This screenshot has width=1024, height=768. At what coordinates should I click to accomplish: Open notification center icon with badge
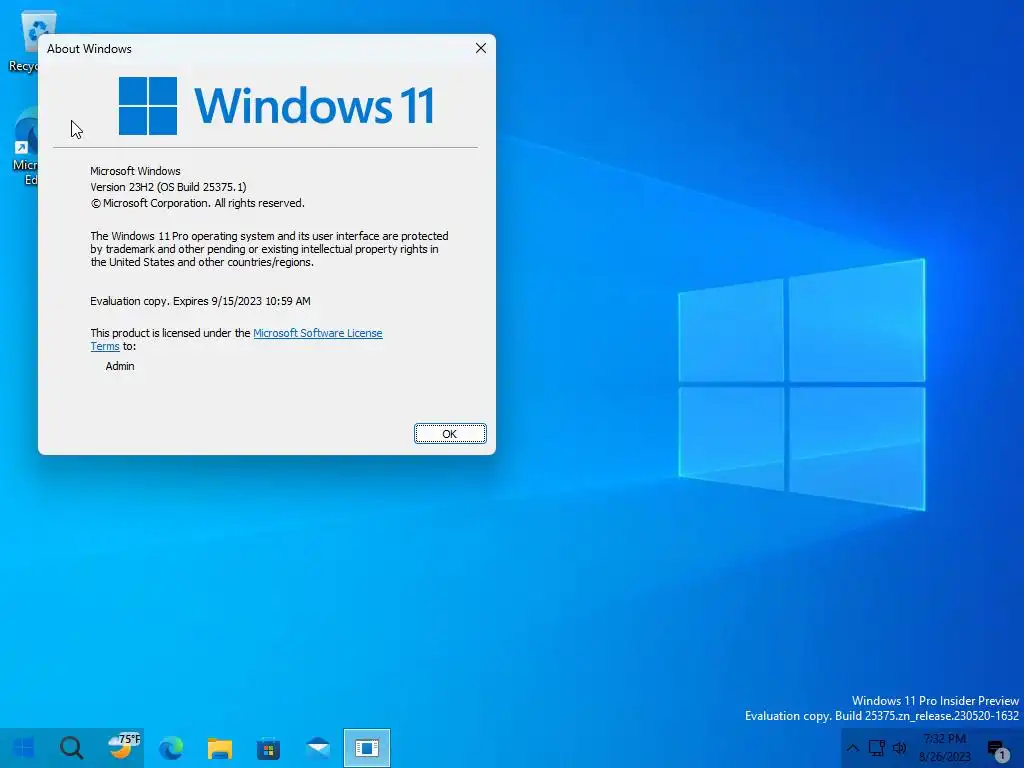tap(997, 750)
